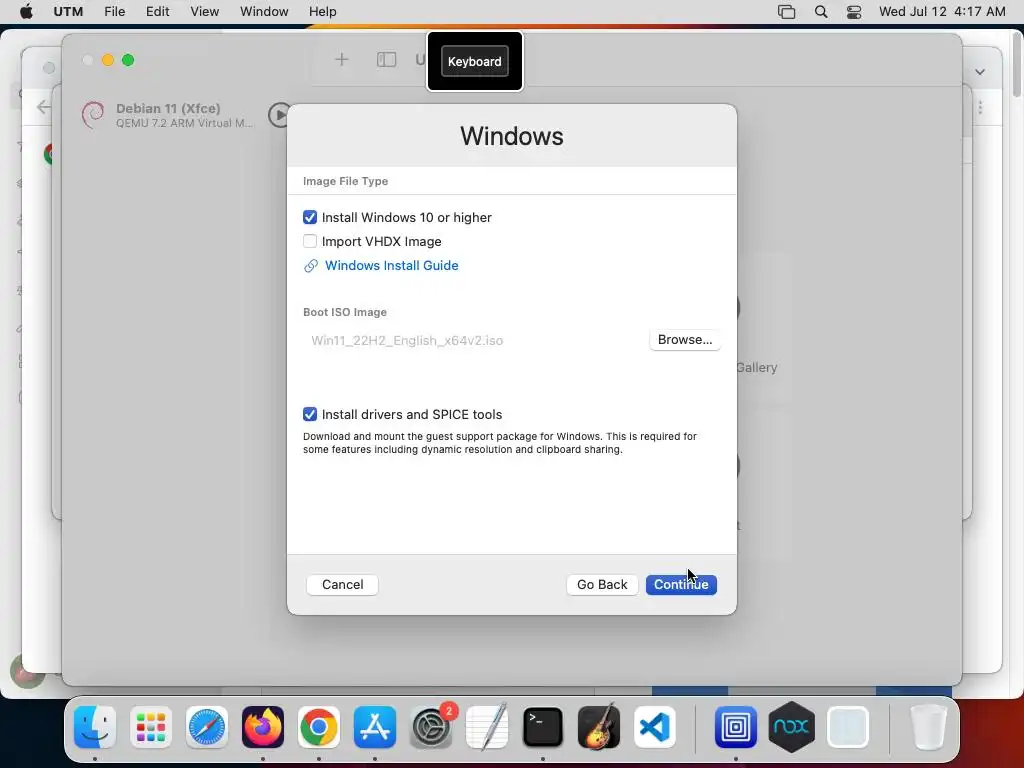Launch Safari from the Dock

click(x=207, y=727)
